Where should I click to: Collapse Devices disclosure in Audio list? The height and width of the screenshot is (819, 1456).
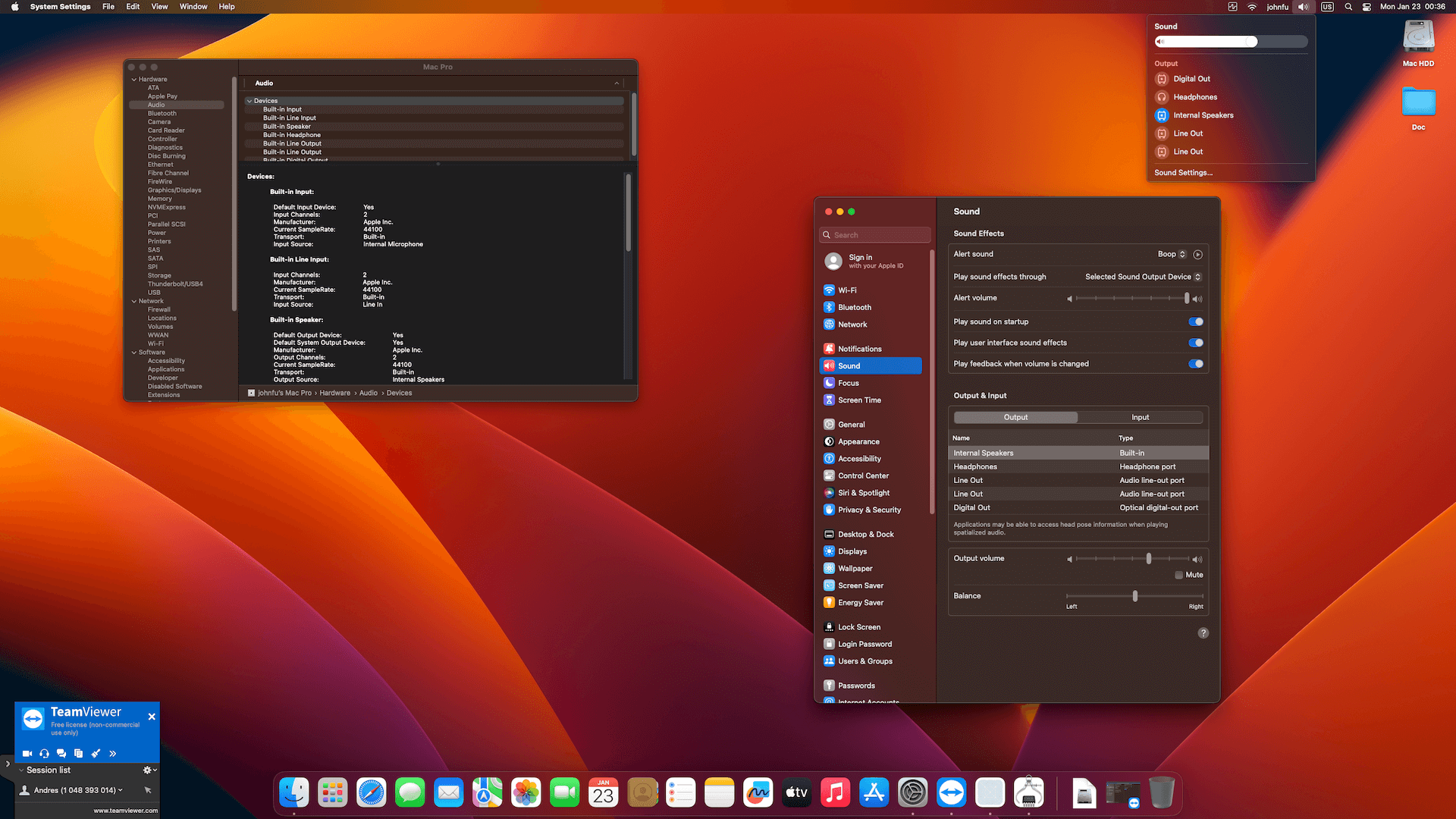249,101
